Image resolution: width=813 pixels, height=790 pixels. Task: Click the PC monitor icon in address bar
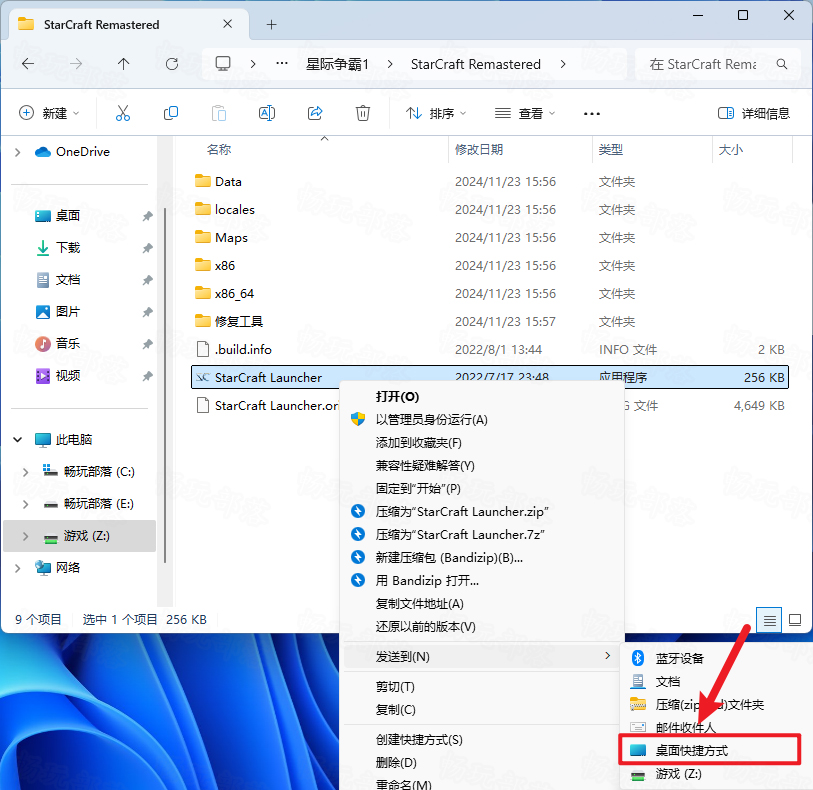[223, 64]
